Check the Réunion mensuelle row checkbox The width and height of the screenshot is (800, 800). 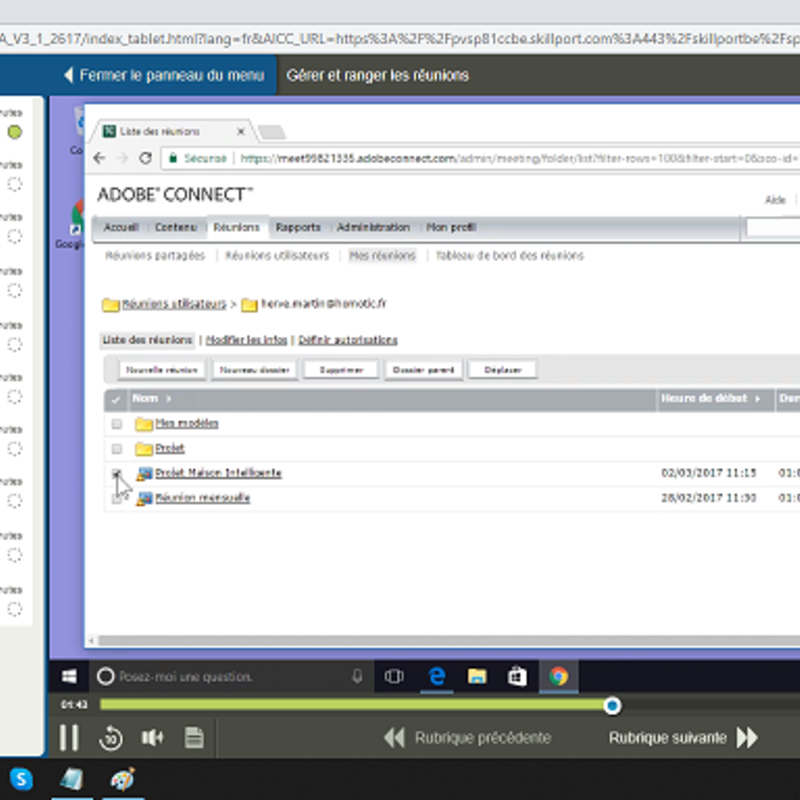[x=117, y=498]
